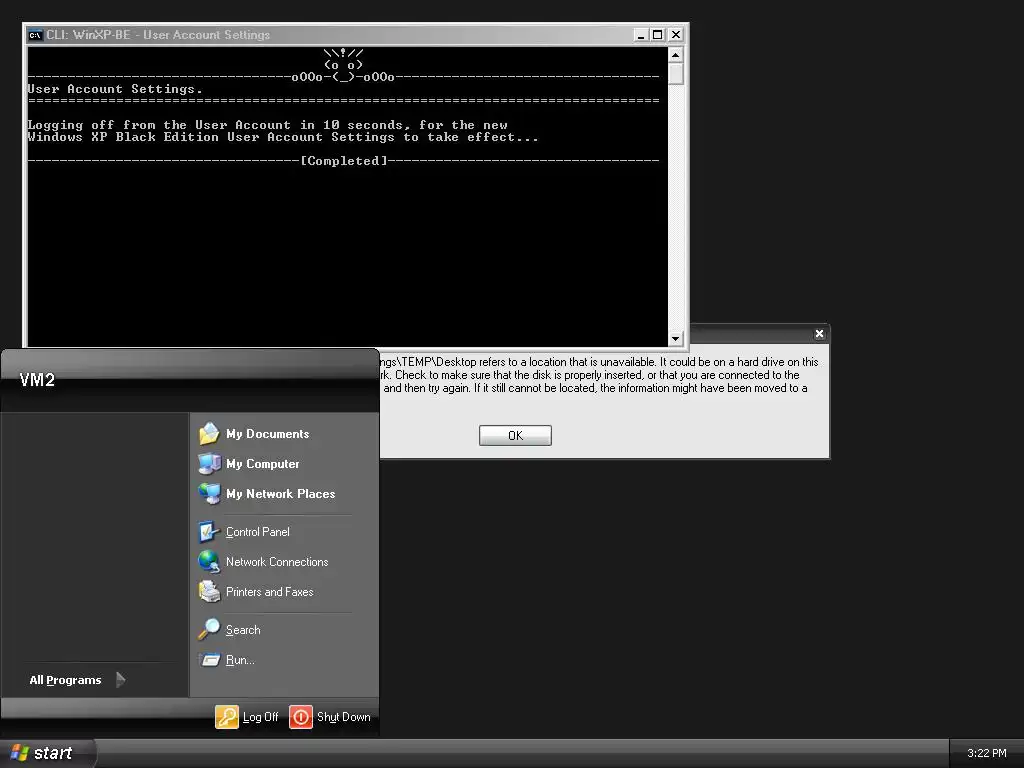Click the Control Panel icon

[x=209, y=532]
